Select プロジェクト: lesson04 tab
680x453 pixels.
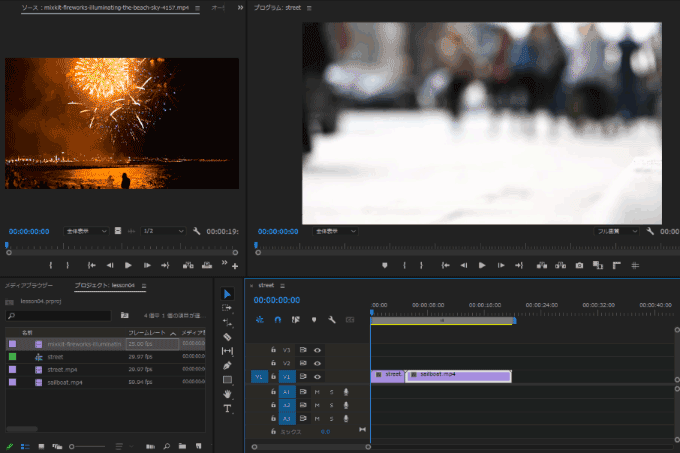coord(104,286)
